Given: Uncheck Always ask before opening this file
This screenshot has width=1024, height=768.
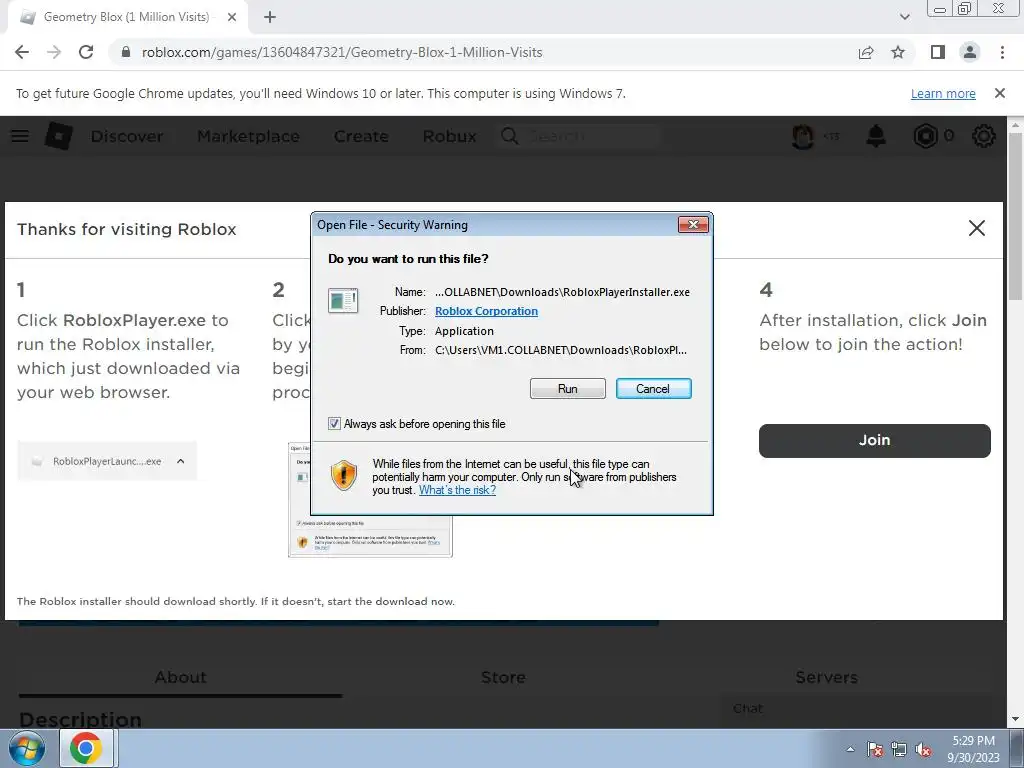Looking at the screenshot, I should (x=334, y=424).
